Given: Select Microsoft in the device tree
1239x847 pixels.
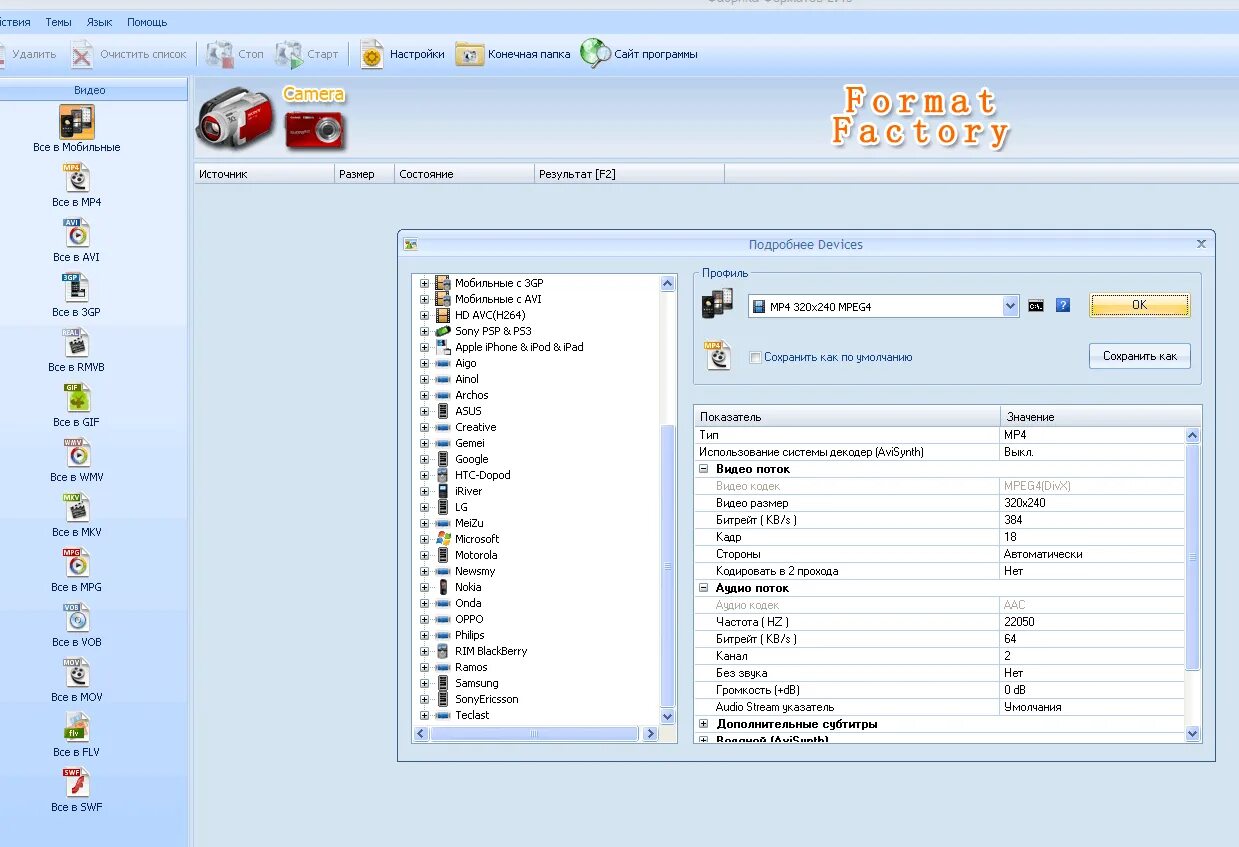Looking at the screenshot, I should [x=477, y=539].
